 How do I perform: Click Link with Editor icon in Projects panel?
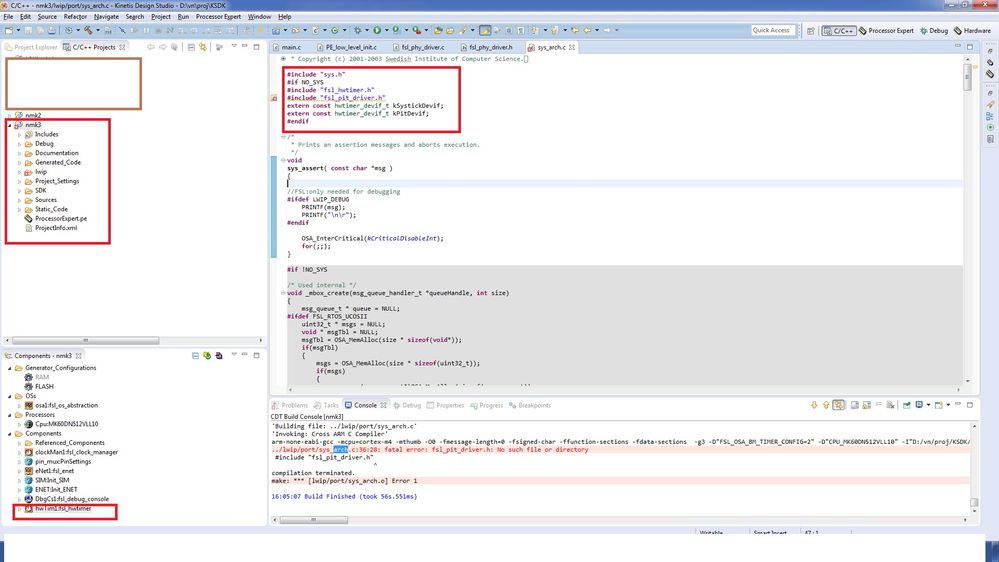[x=203, y=47]
